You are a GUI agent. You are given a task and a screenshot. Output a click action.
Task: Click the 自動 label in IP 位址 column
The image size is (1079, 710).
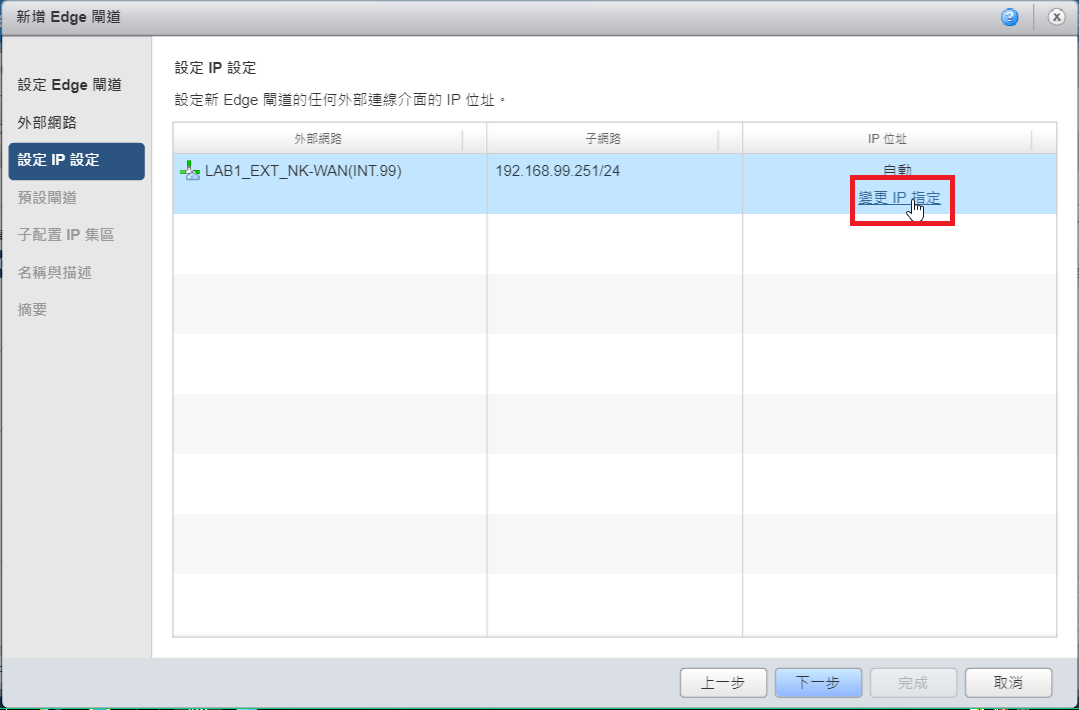point(897,170)
